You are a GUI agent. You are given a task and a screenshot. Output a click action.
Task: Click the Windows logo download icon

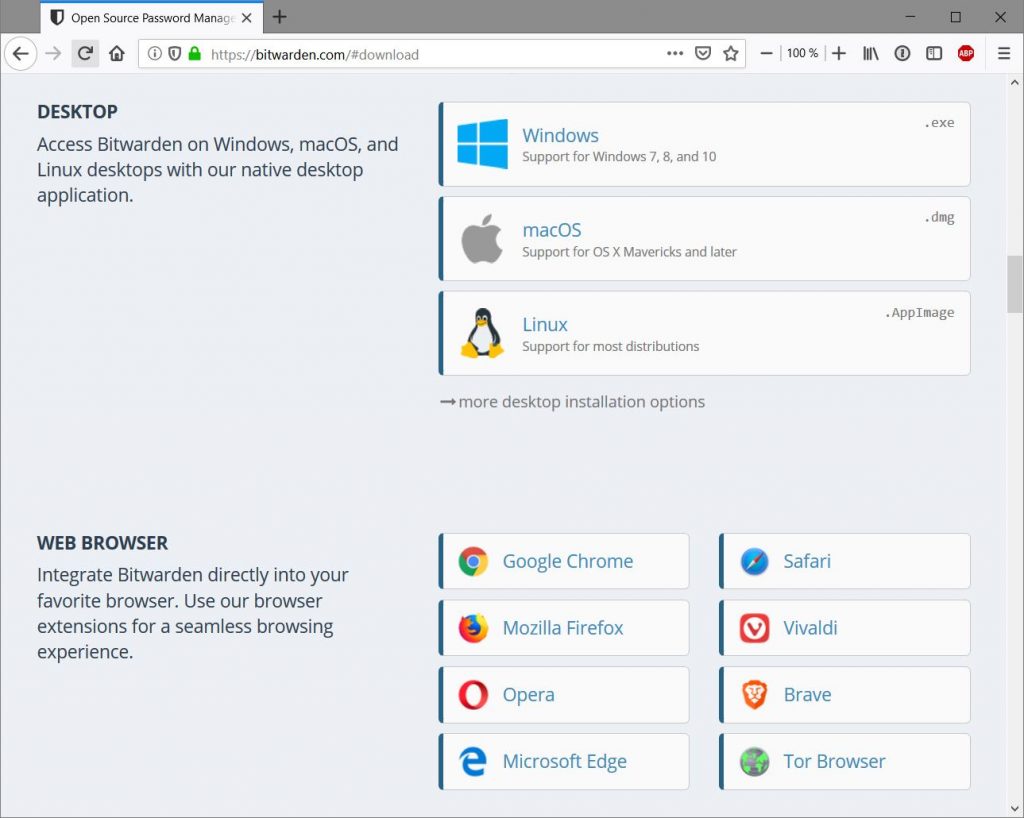[482, 145]
